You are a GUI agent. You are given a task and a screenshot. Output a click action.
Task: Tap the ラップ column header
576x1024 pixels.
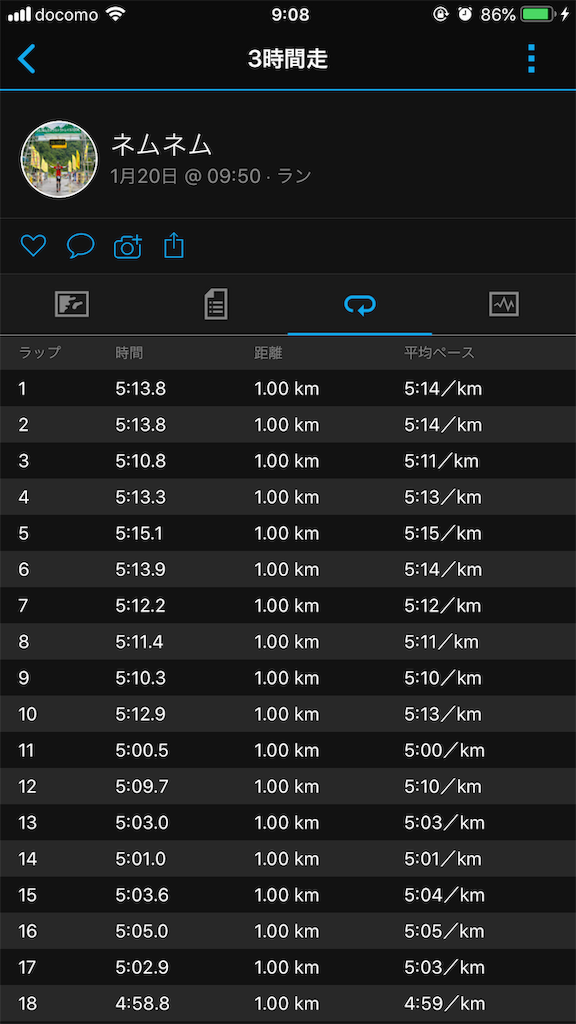pos(40,353)
